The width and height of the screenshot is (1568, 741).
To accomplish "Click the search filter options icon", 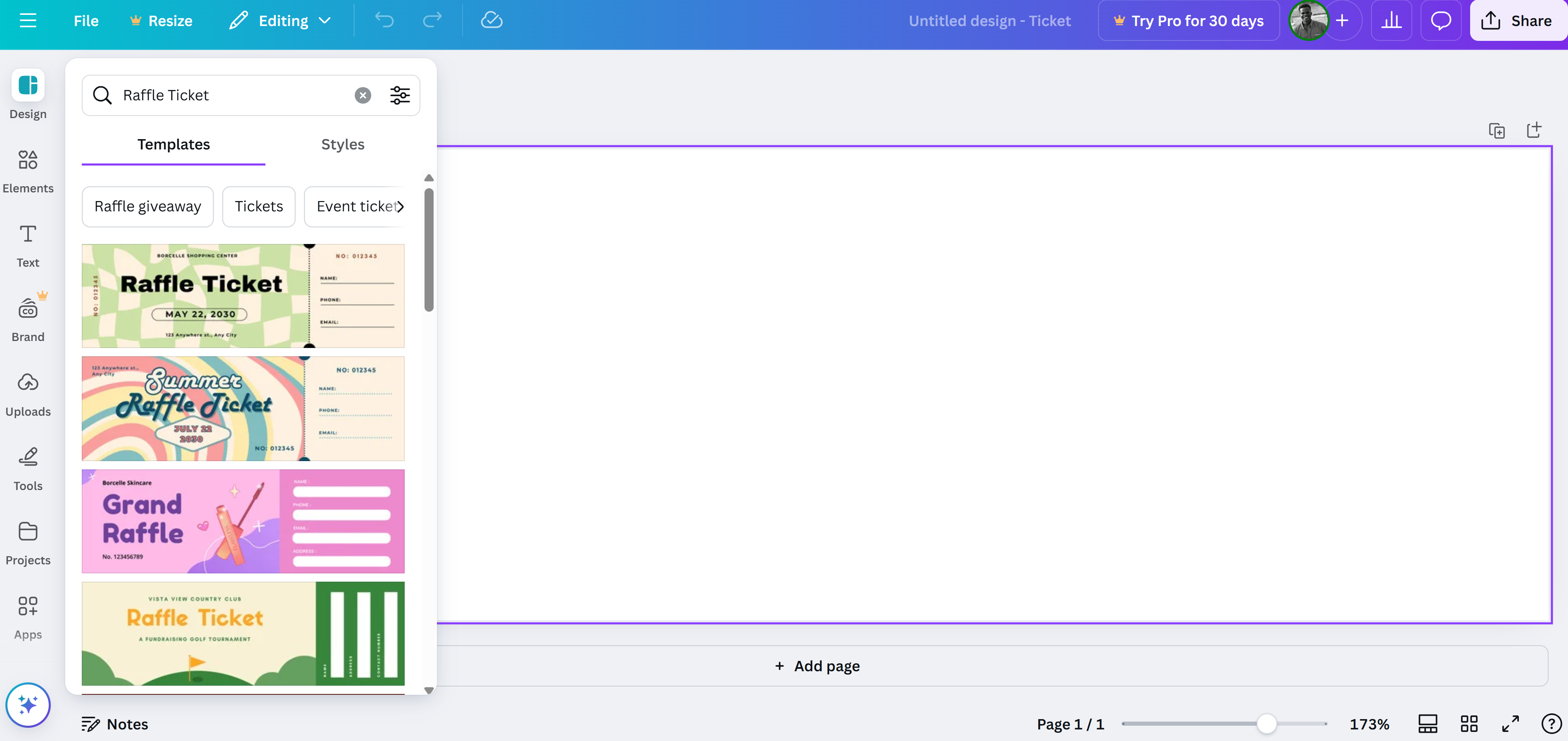I will [399, 95].
